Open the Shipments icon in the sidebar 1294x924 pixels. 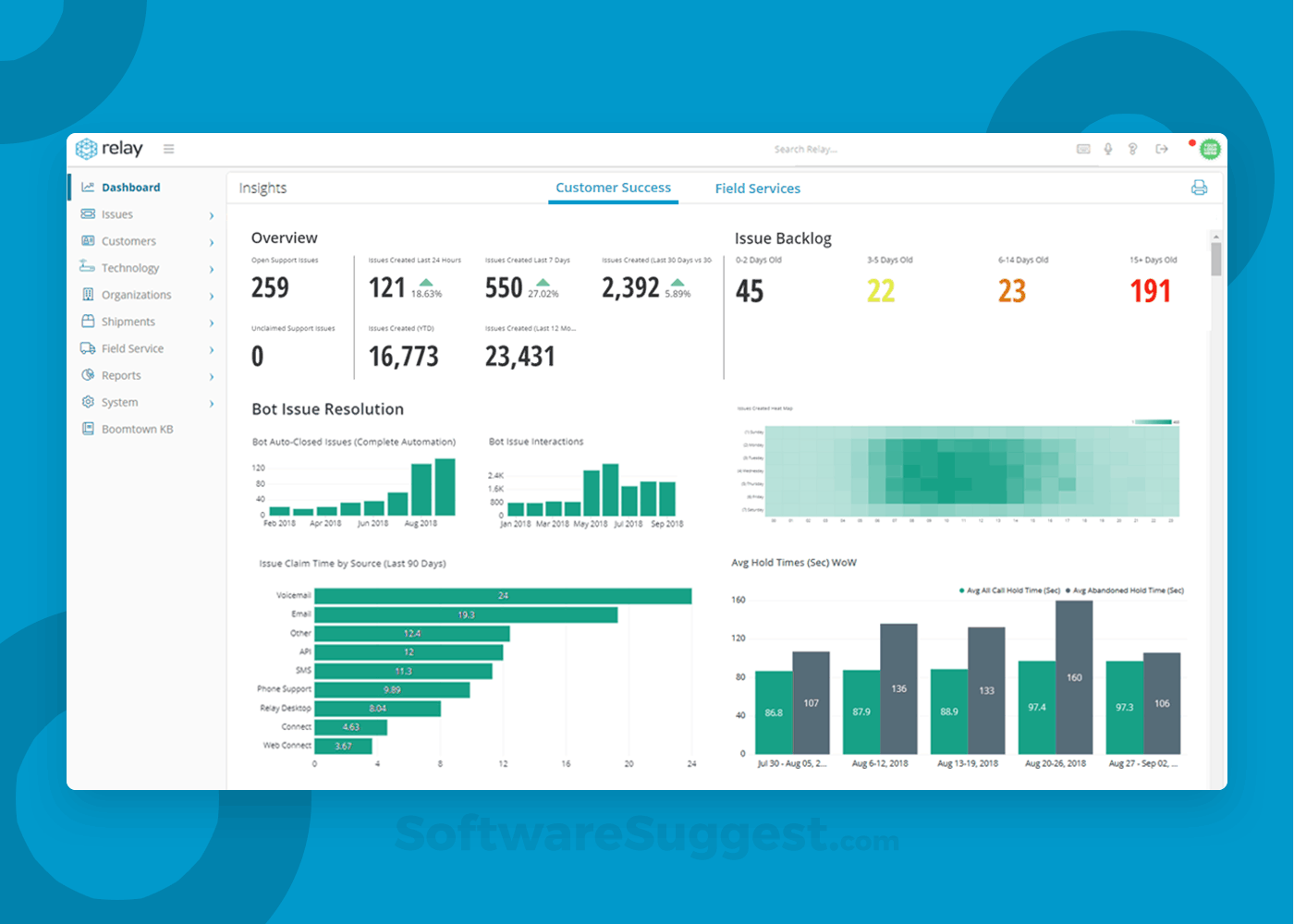pos(87,322)
